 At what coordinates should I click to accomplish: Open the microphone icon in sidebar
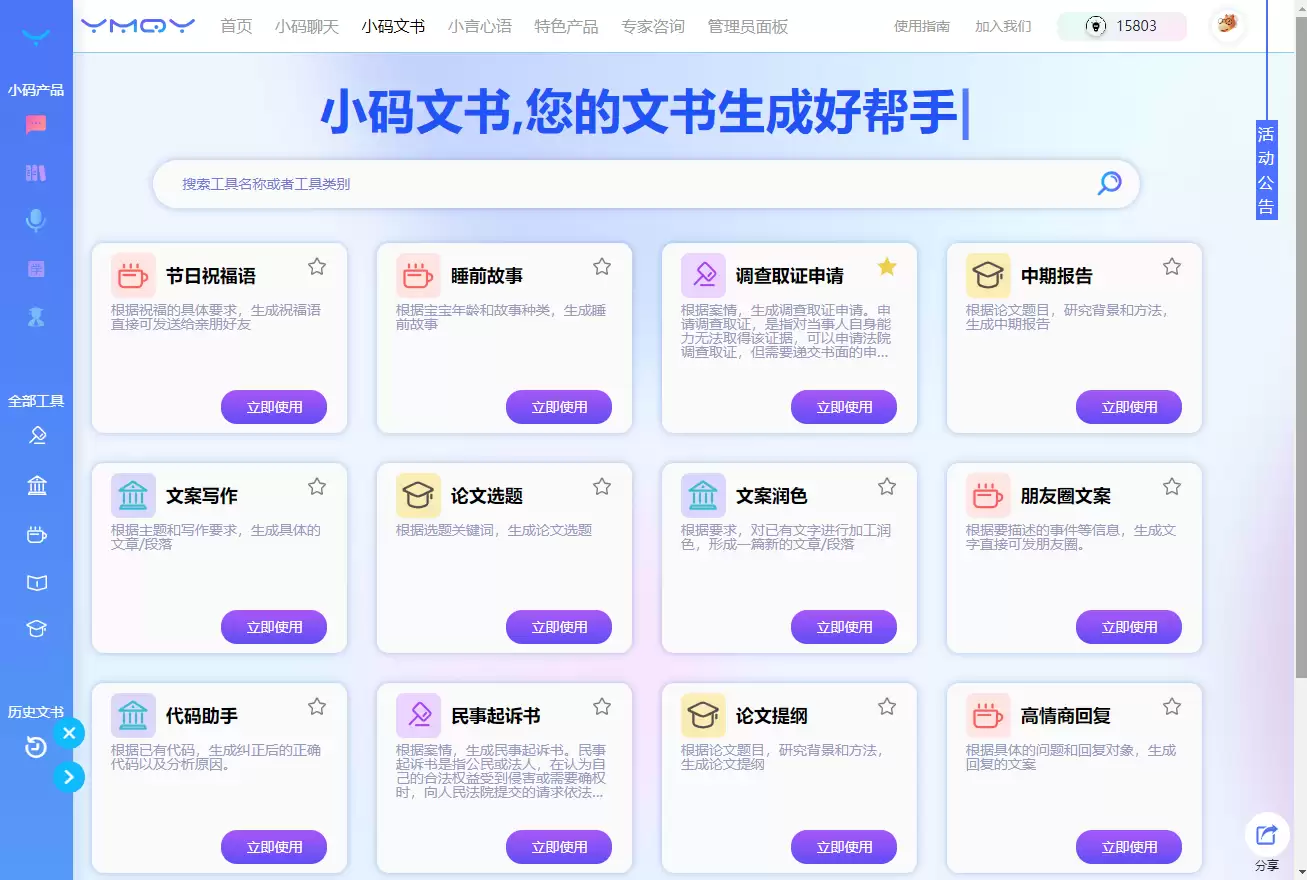click(36, 221)
